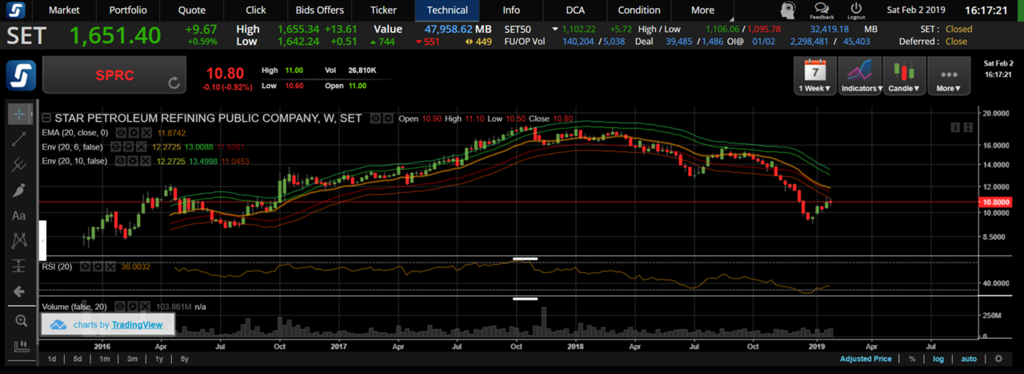Toggle percent scale mode
Viewport: 1024px width, 374px height.
[911, 359]
